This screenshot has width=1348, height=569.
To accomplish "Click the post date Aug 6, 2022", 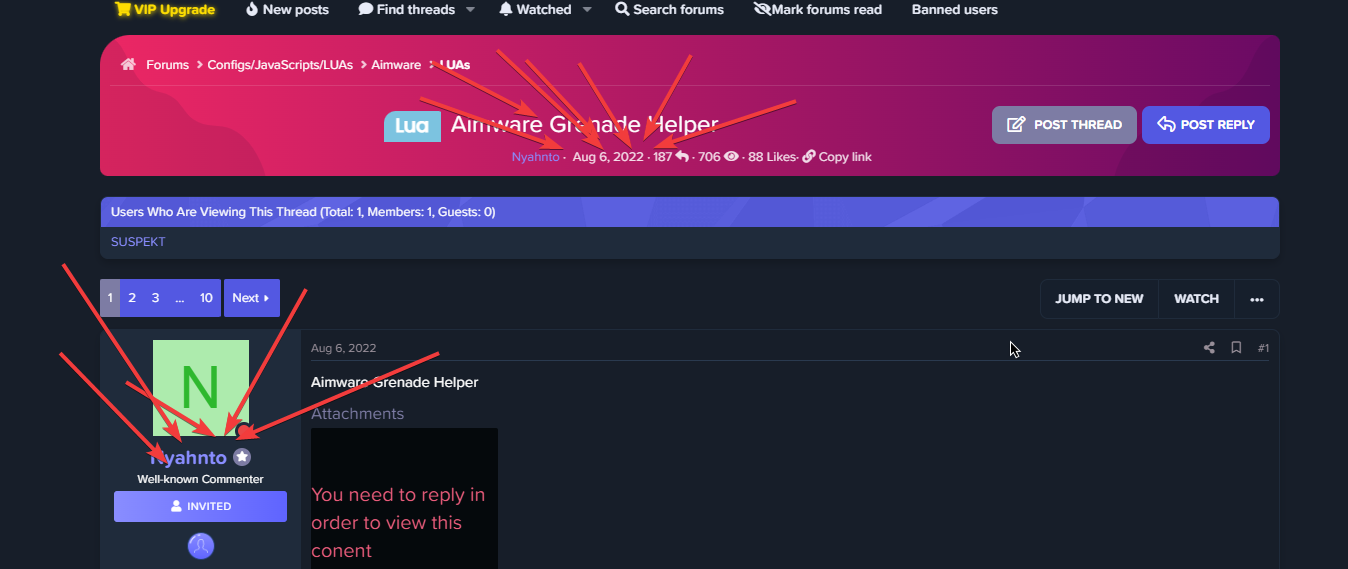I will [343, 348].
